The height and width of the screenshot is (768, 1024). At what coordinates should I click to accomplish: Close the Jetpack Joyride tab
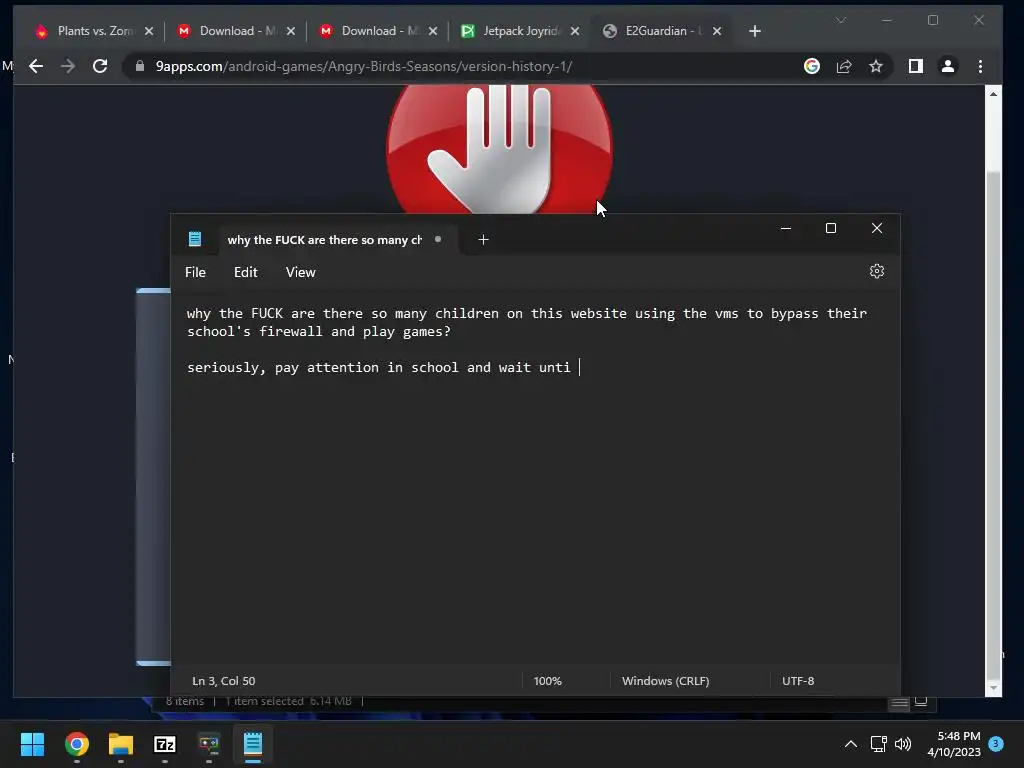[x=575, y=31]
